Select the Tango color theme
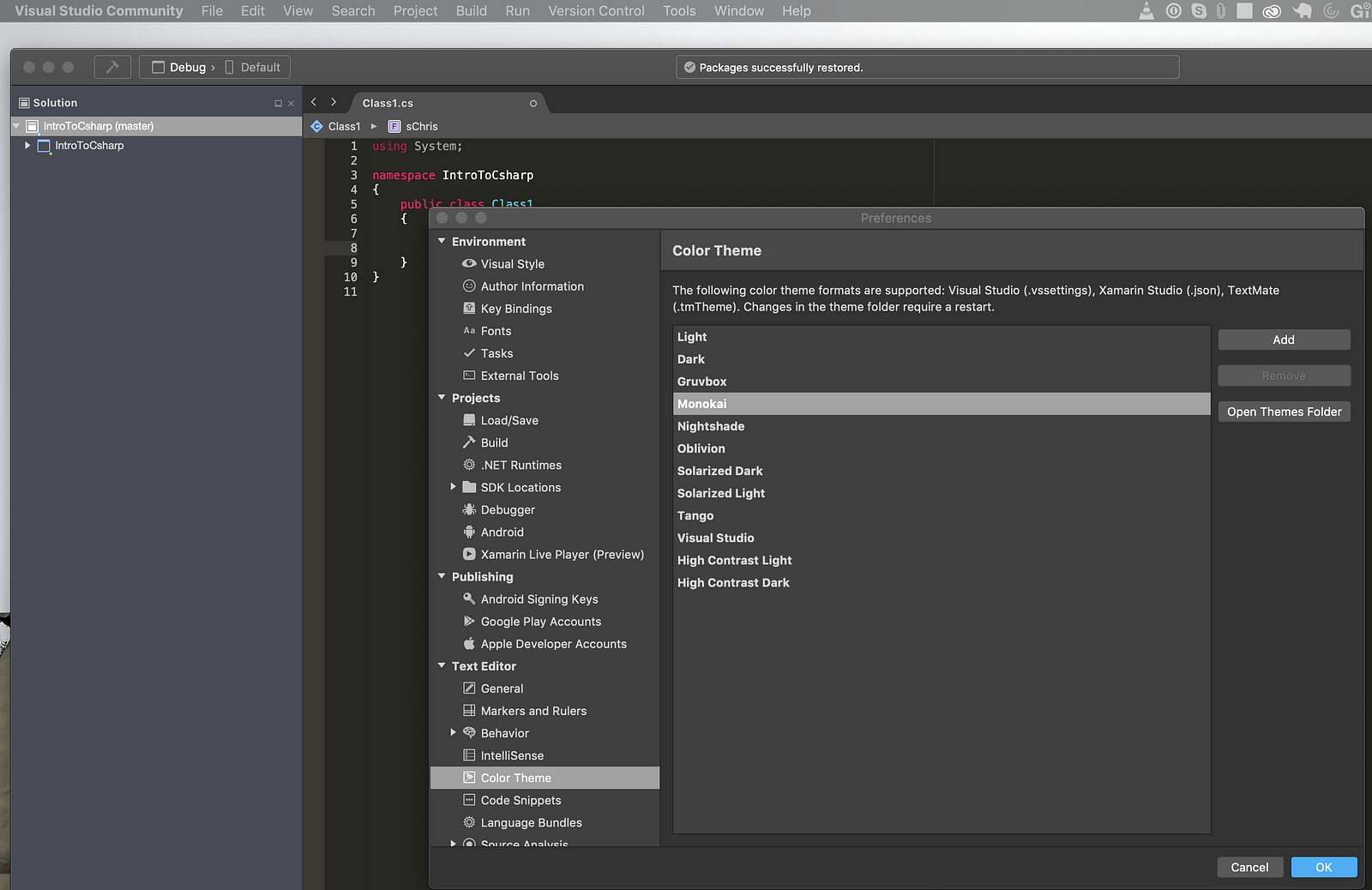1372x890 pixels. click(942, 515)
